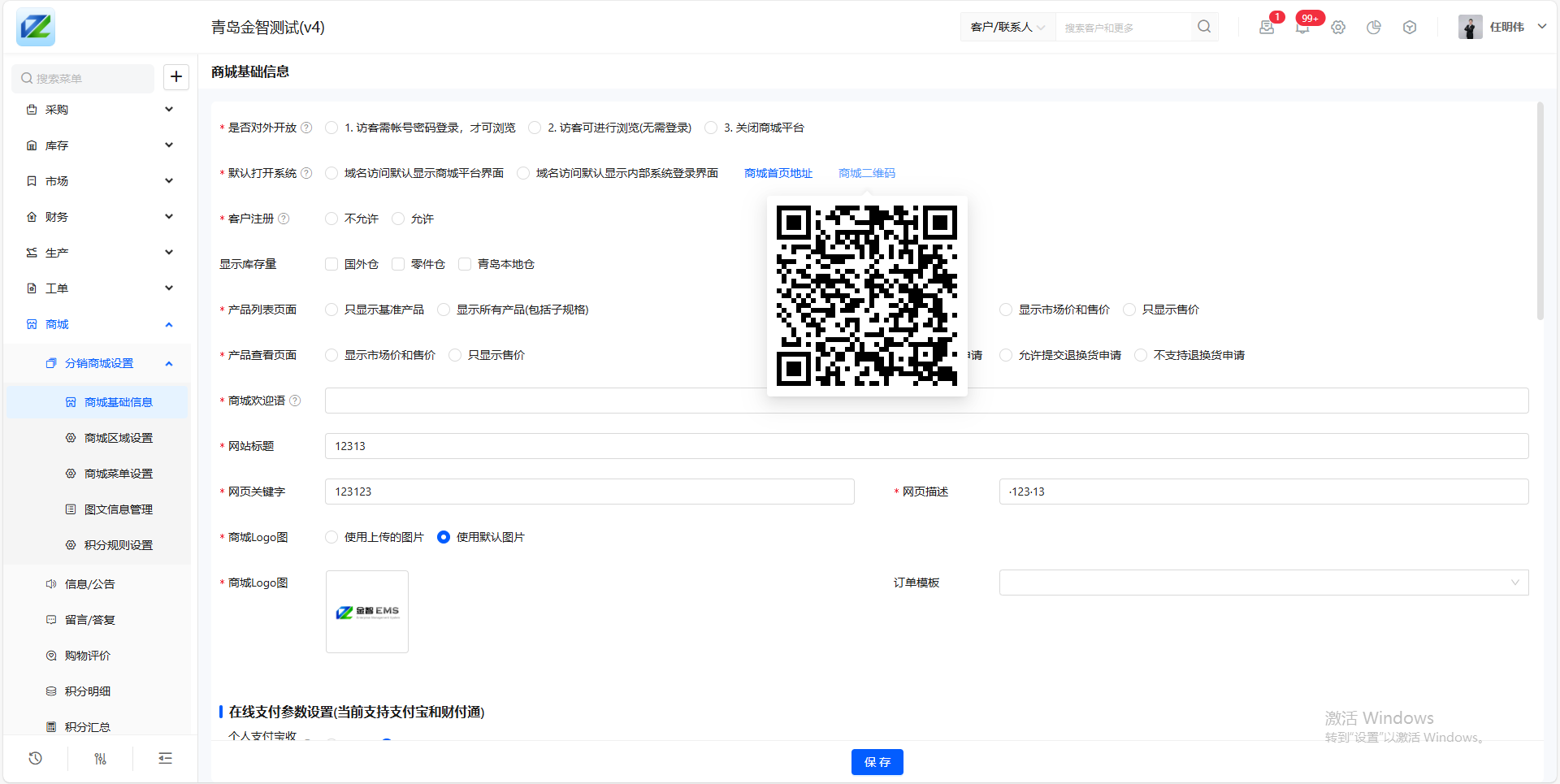Select radio 使用上传的图片

(x=331, y=537)
